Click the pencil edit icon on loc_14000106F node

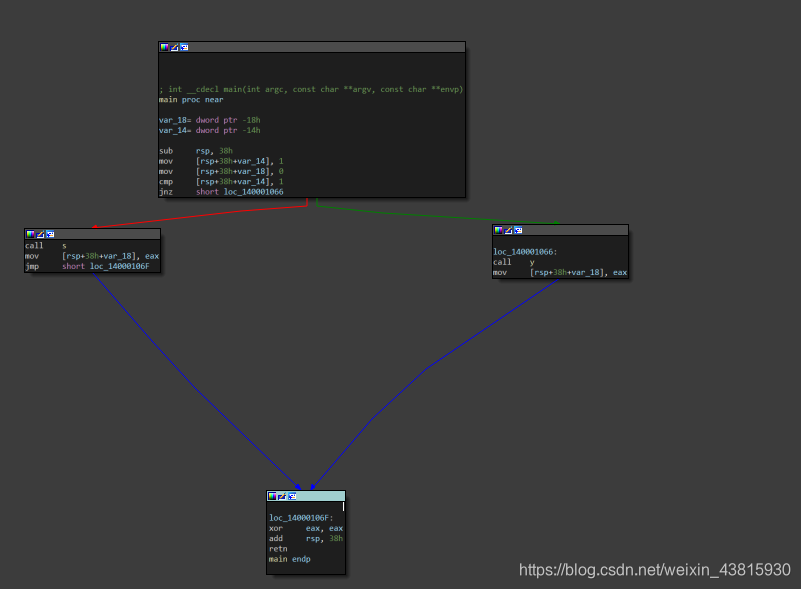282,496
